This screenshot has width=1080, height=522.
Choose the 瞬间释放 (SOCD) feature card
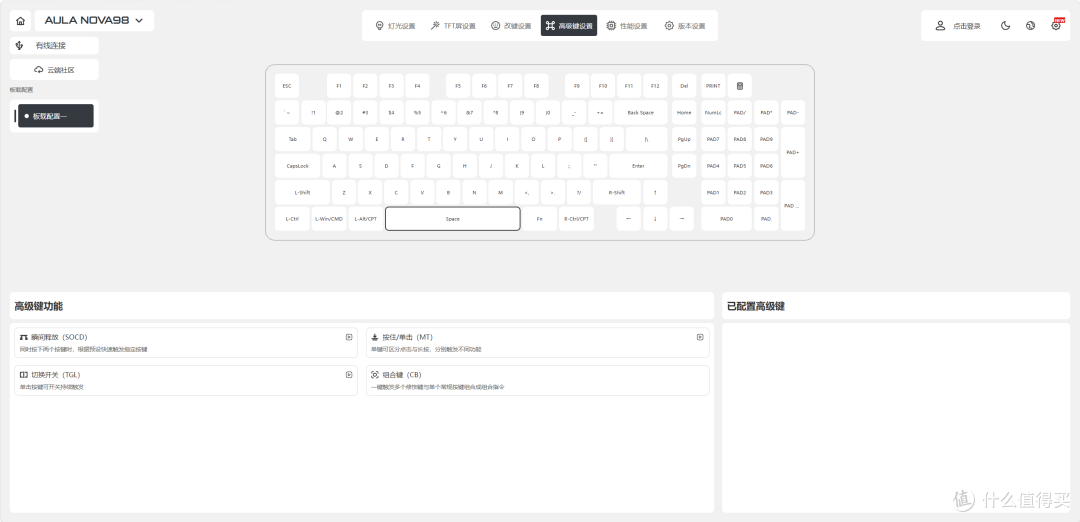tap(186, 342)
